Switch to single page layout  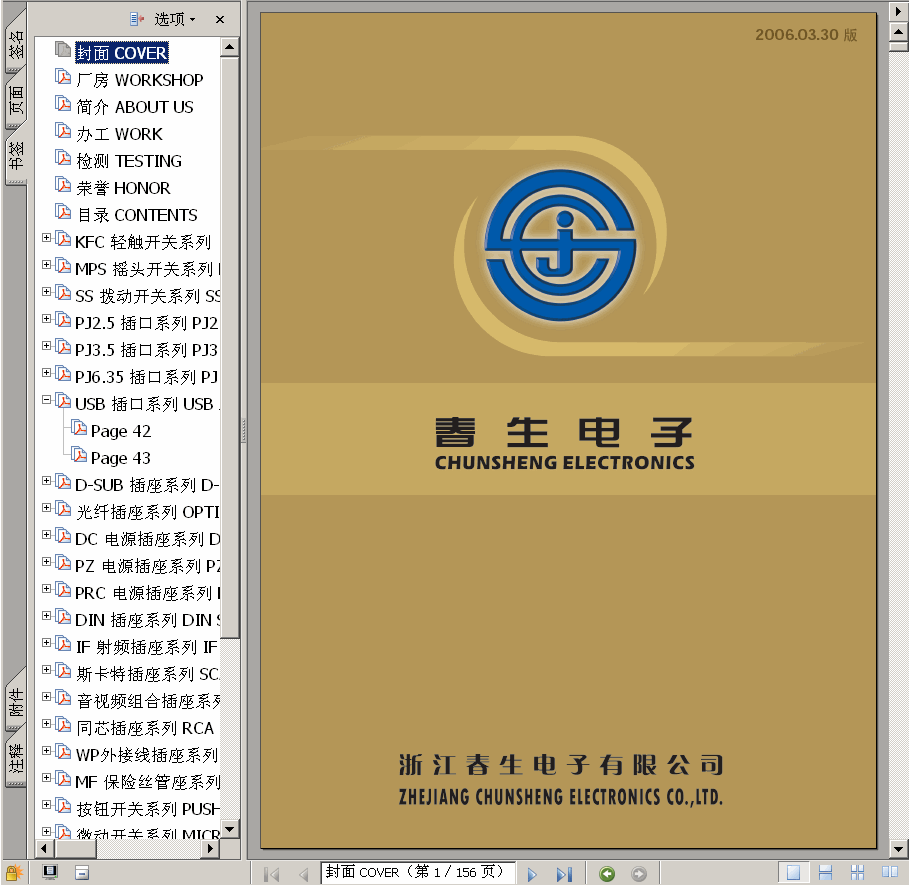pyautogui.click(x=793, y=873)
